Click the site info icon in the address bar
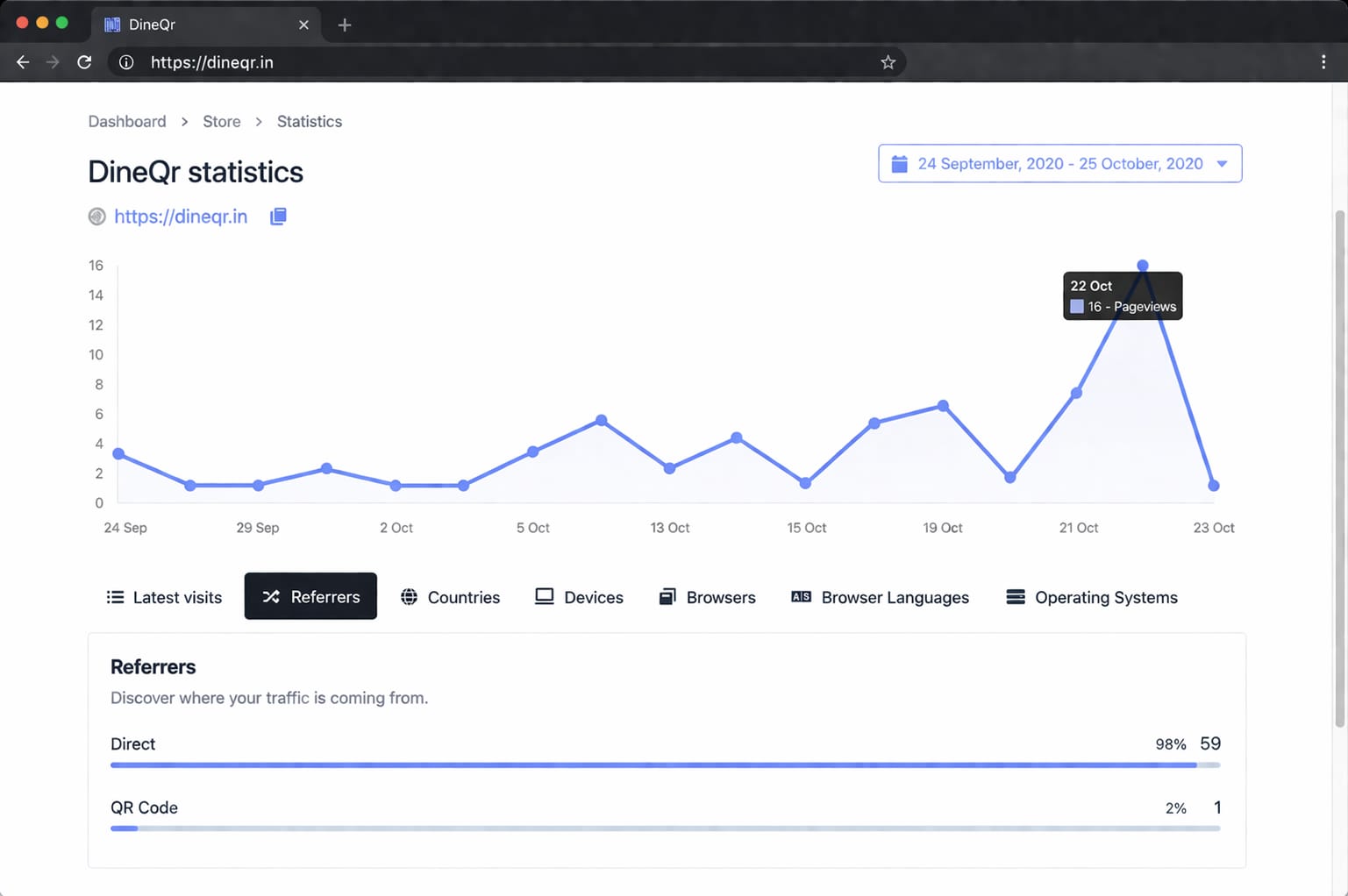Image resolution: width=1348 pixels, height=896 pixels. [125, 61]
